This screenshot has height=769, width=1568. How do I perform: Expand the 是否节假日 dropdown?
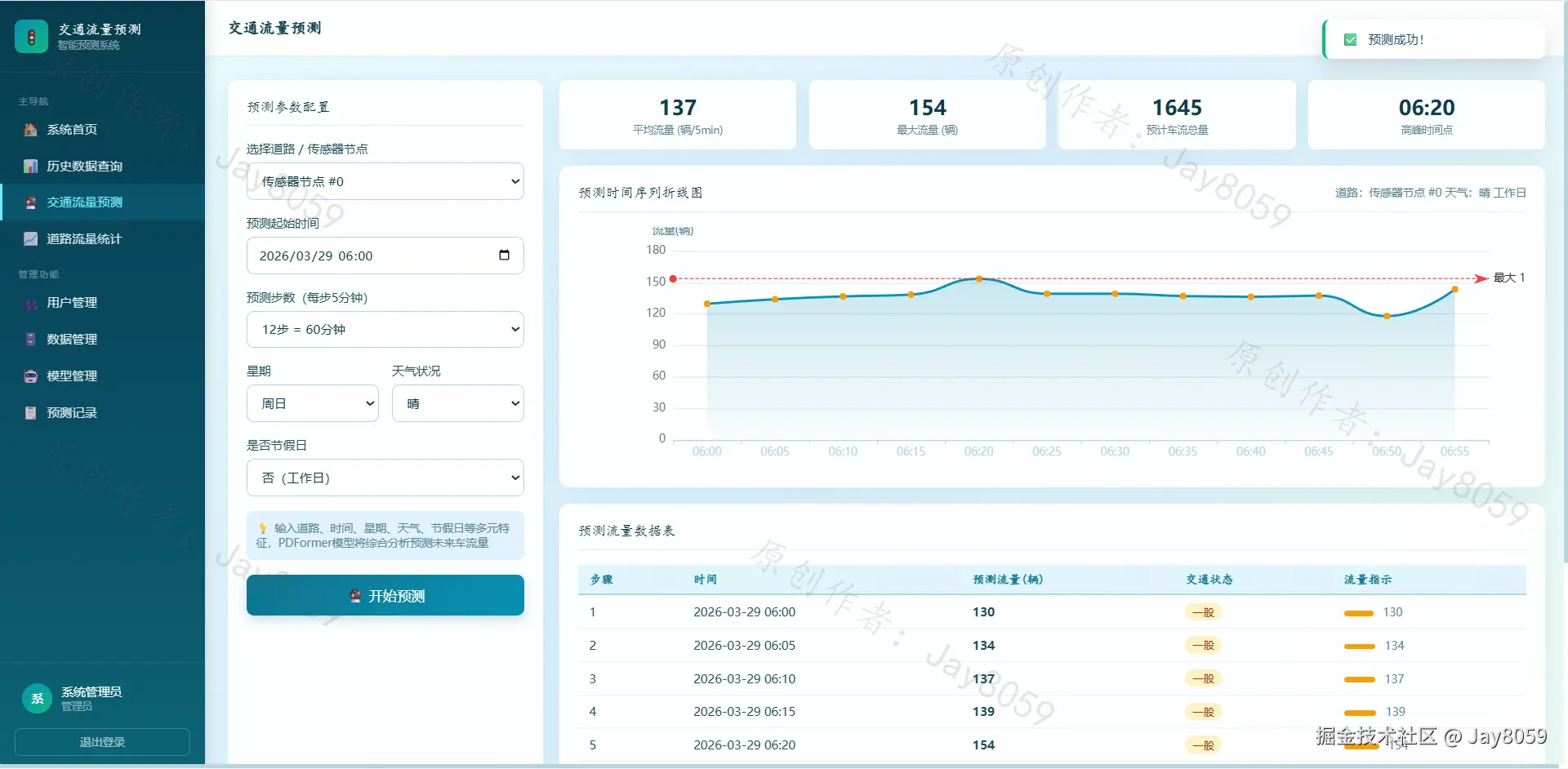[385, 478]
